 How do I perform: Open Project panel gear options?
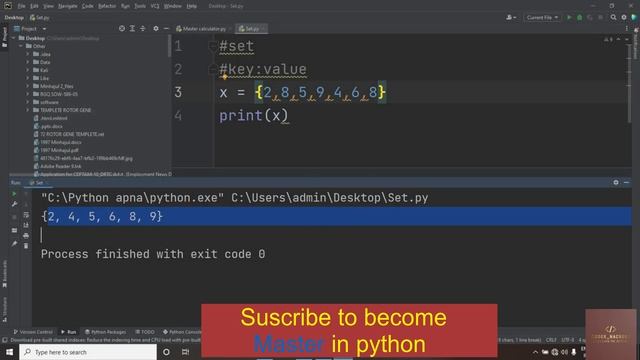(156, 29)
